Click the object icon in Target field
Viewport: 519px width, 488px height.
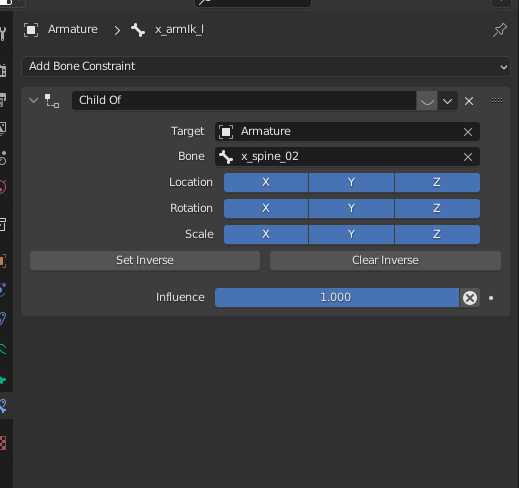pos(226,132)
